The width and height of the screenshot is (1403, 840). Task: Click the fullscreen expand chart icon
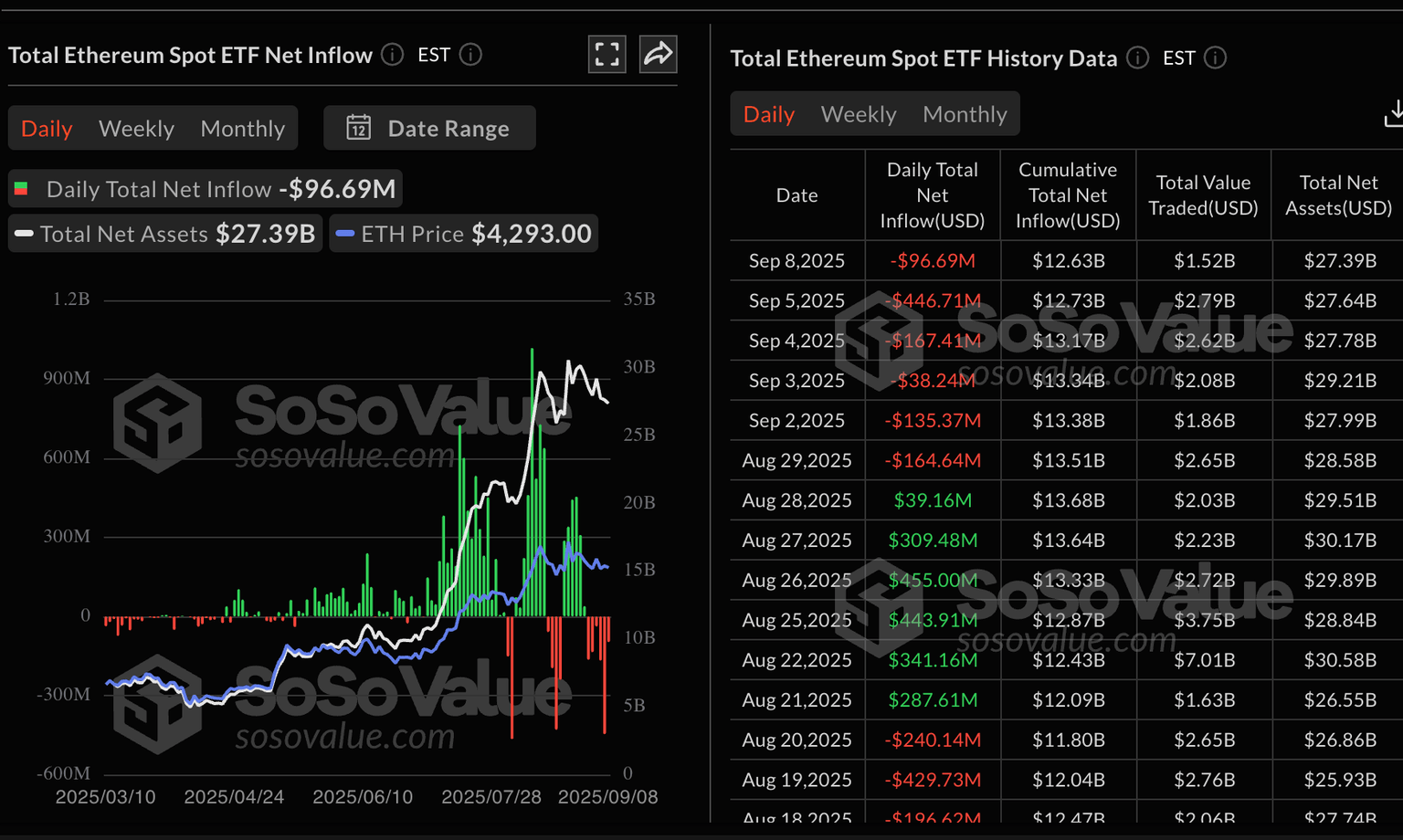click(607, 55)
